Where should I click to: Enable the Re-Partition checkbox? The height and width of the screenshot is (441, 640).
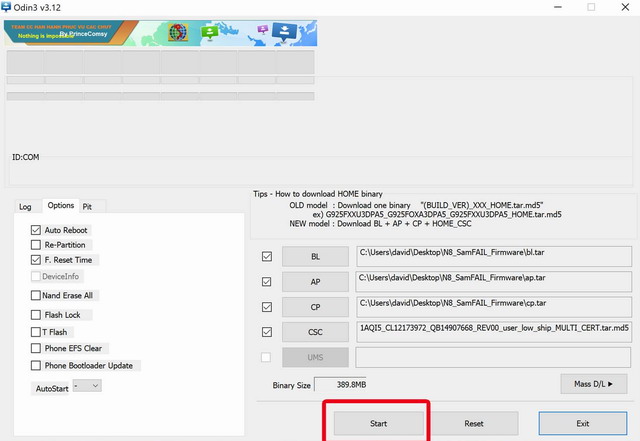tap(36, 245)
